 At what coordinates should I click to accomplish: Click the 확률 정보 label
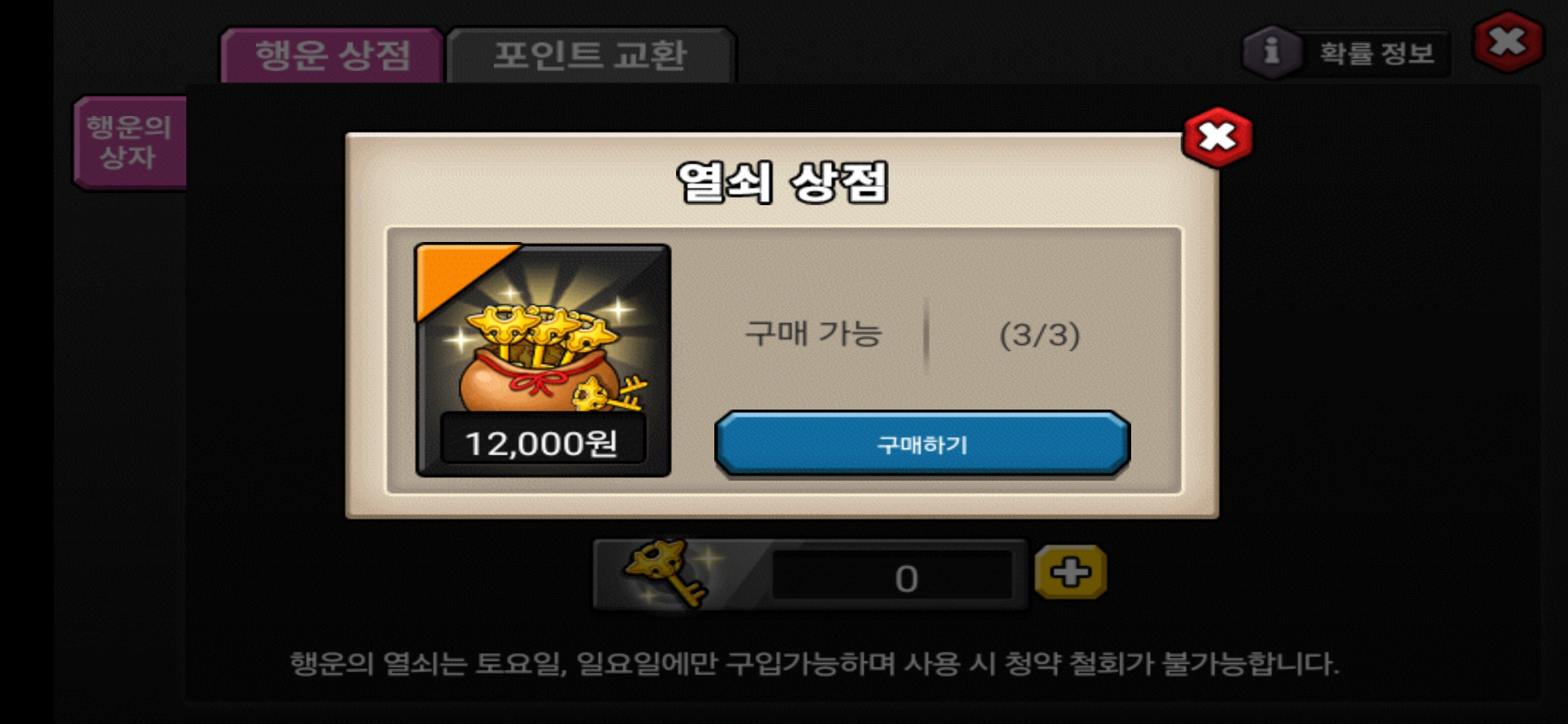1377,53
